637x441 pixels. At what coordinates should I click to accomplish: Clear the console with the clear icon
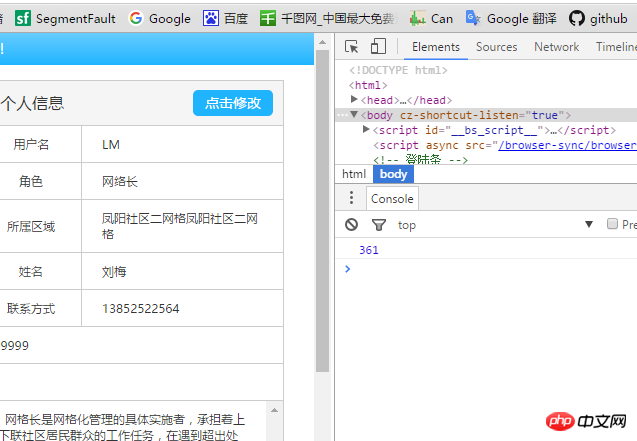pos(351,224)
